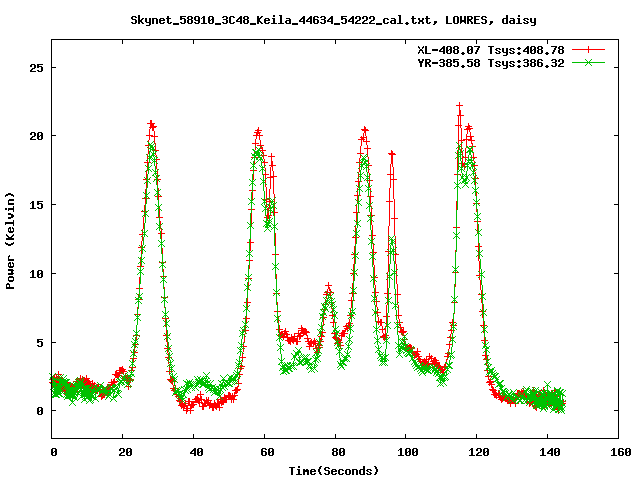Click x-axis tick label 40
This screenshot has height=480, width=640.
click(x=196, y=452)
